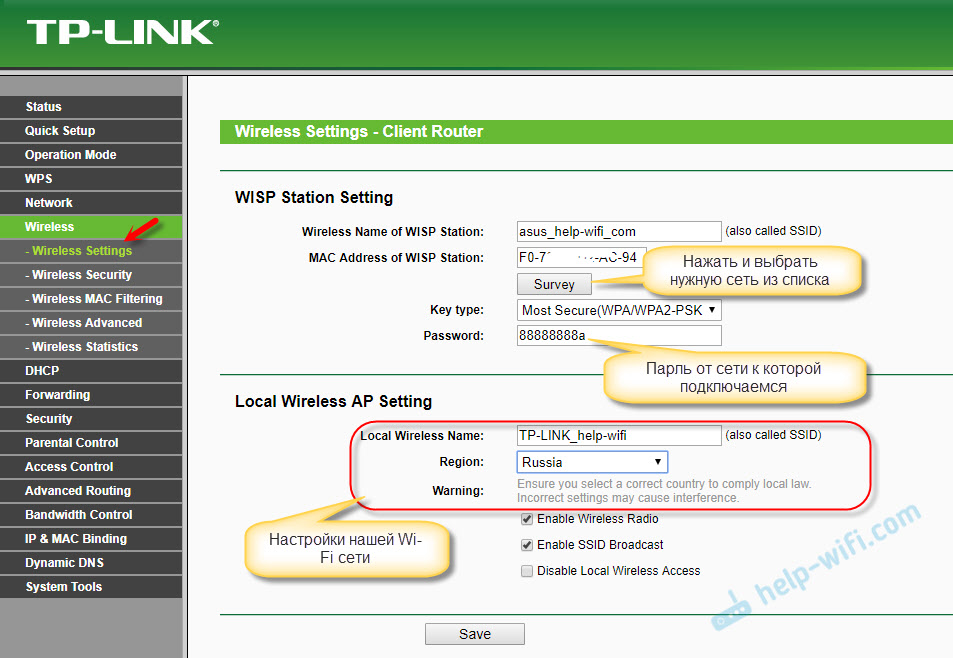Click the Local Wireless Name field
Image resolution: width=953 pixels, height=658 pixels.
point(618,435)
